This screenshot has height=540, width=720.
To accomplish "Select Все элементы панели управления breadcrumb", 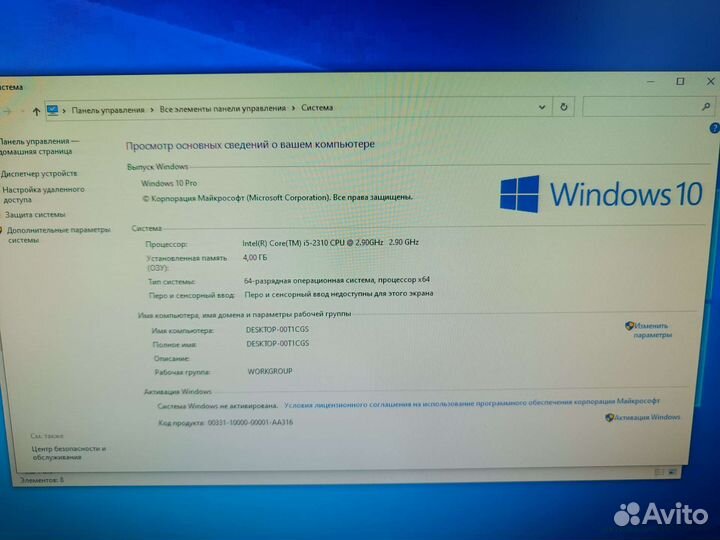I will 223,109.
